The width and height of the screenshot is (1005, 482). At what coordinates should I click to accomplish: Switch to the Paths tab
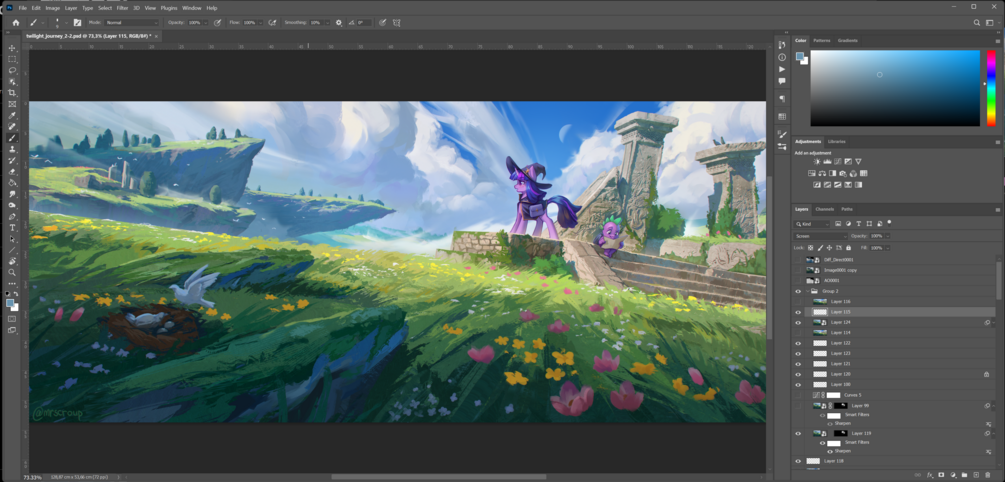[x=847, y=209]
